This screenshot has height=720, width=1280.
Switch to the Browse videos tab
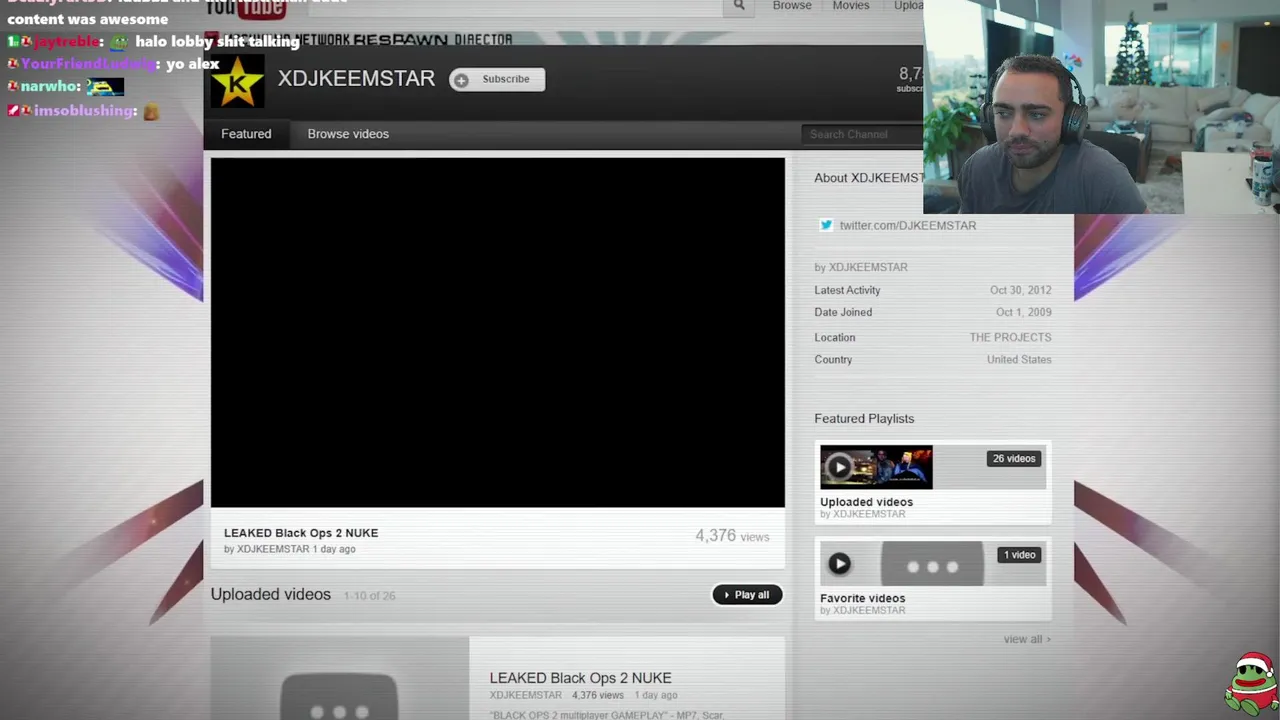(348, 134)
